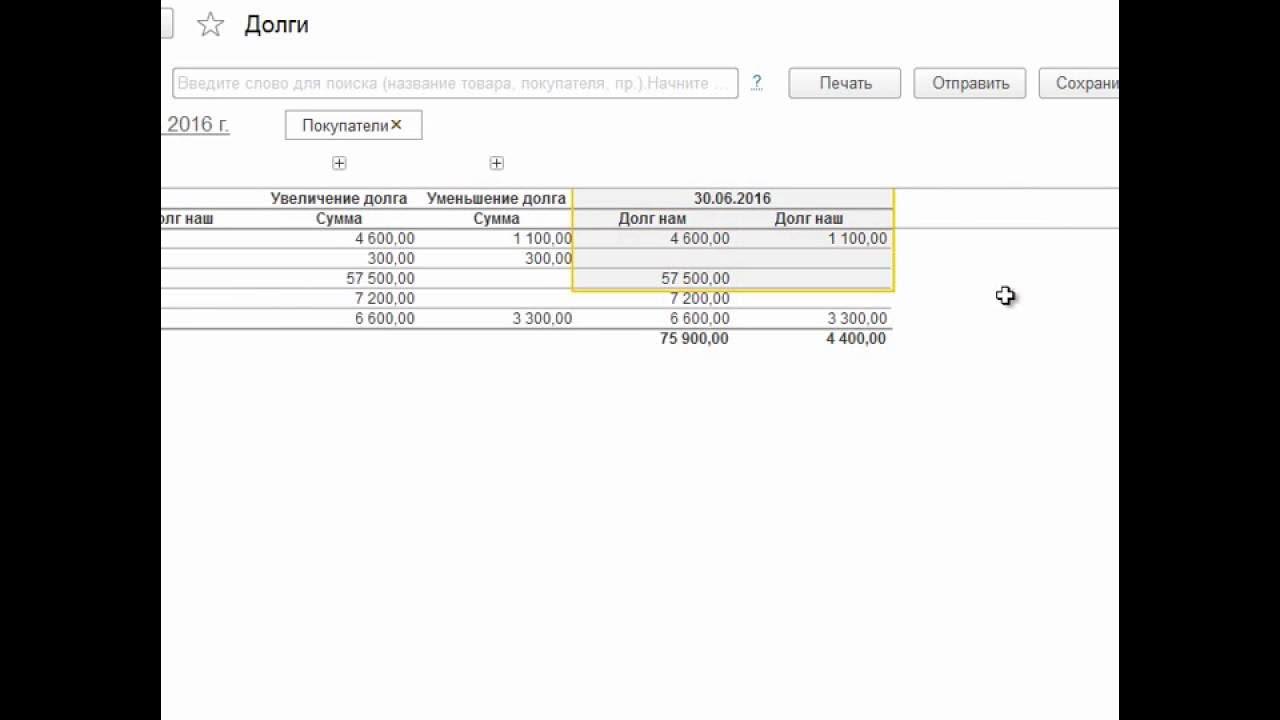This screenshot has height=720, width=1280.
Task: Focus the search word input field
Action: point(455,83)
